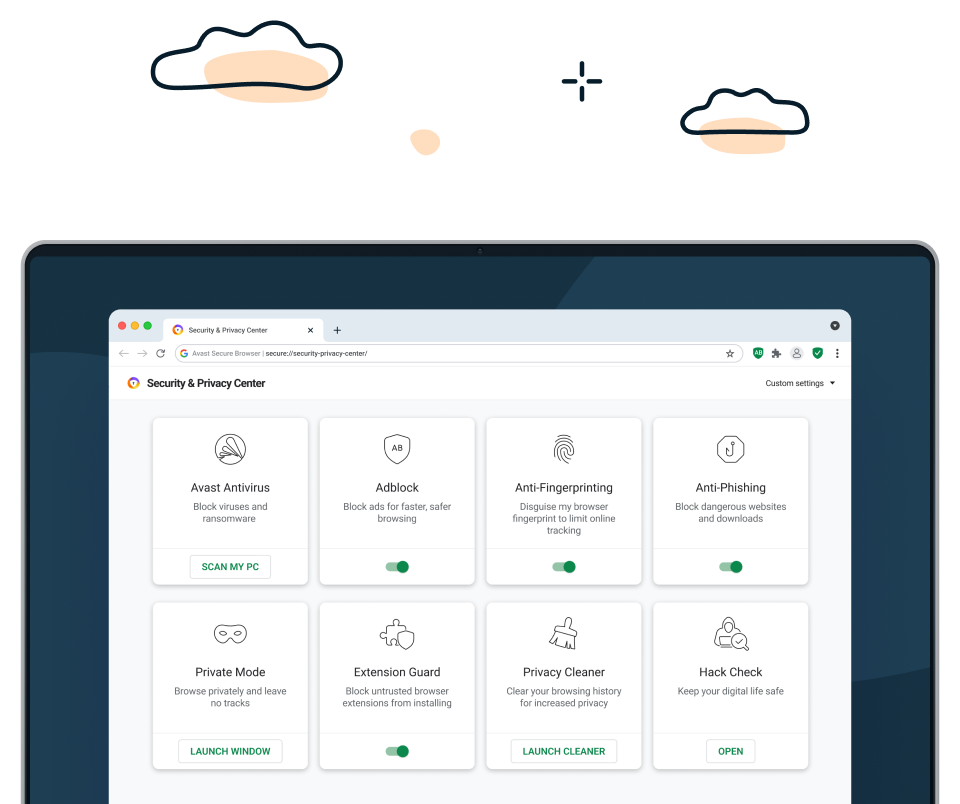960x804 pixels.
Task: Click the Adblock AB extension icon in toolbar
Action: [x=758, y=353]
